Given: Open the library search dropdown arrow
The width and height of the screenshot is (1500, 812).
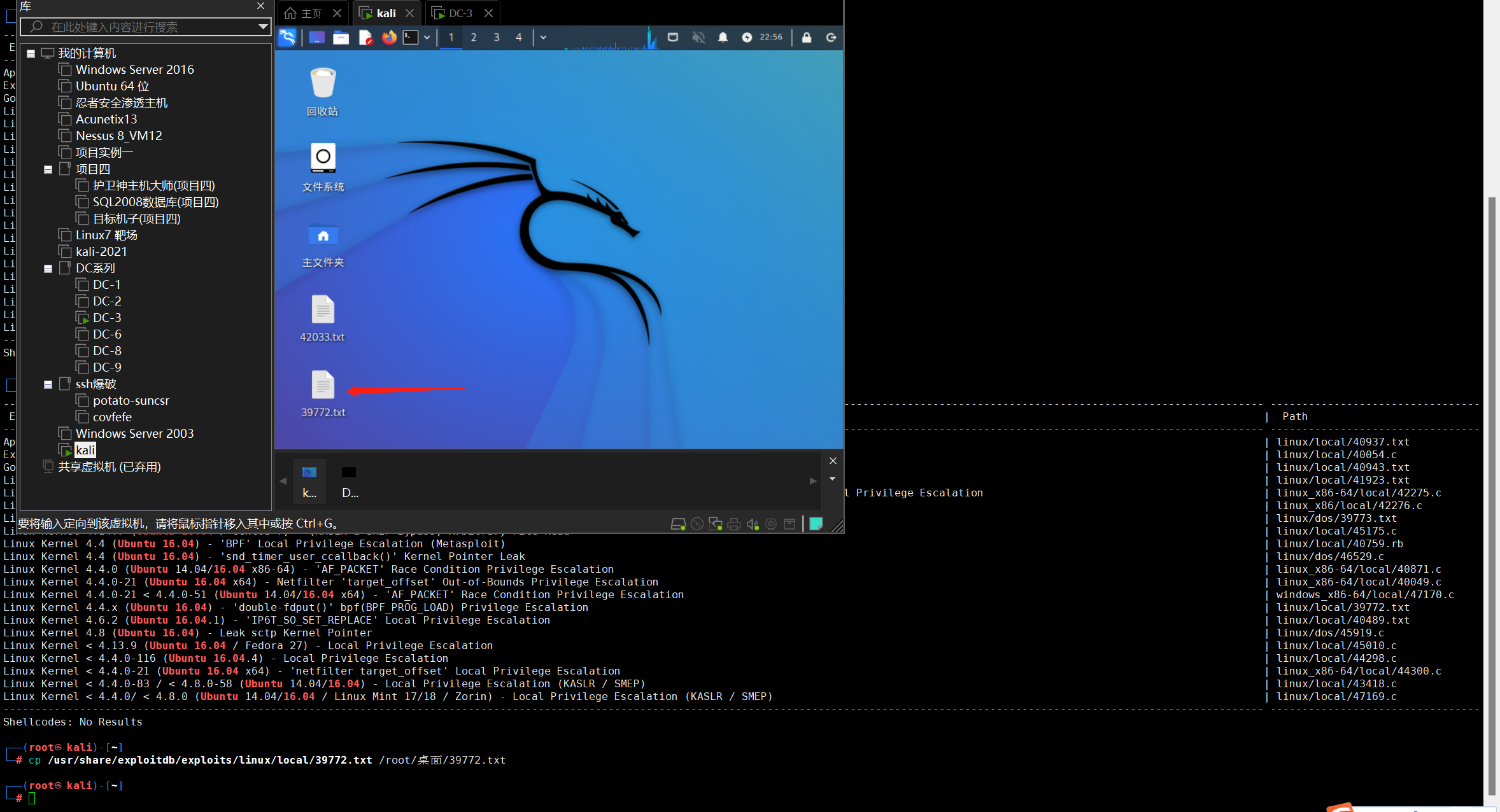Looking at the screenshot, I should [263, 27].
